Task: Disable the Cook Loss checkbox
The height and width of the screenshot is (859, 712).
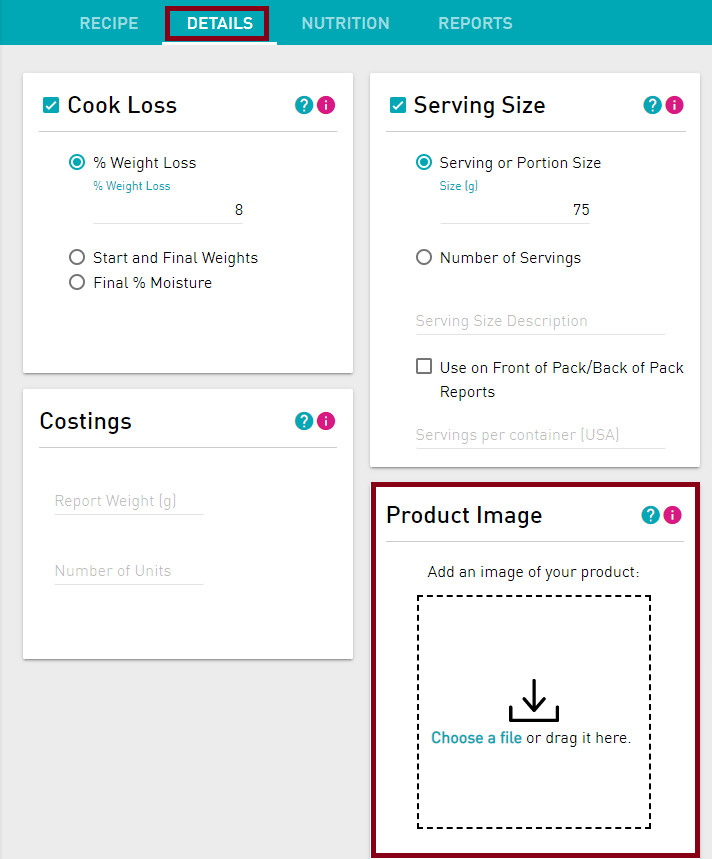Action: tap(50, 104)
